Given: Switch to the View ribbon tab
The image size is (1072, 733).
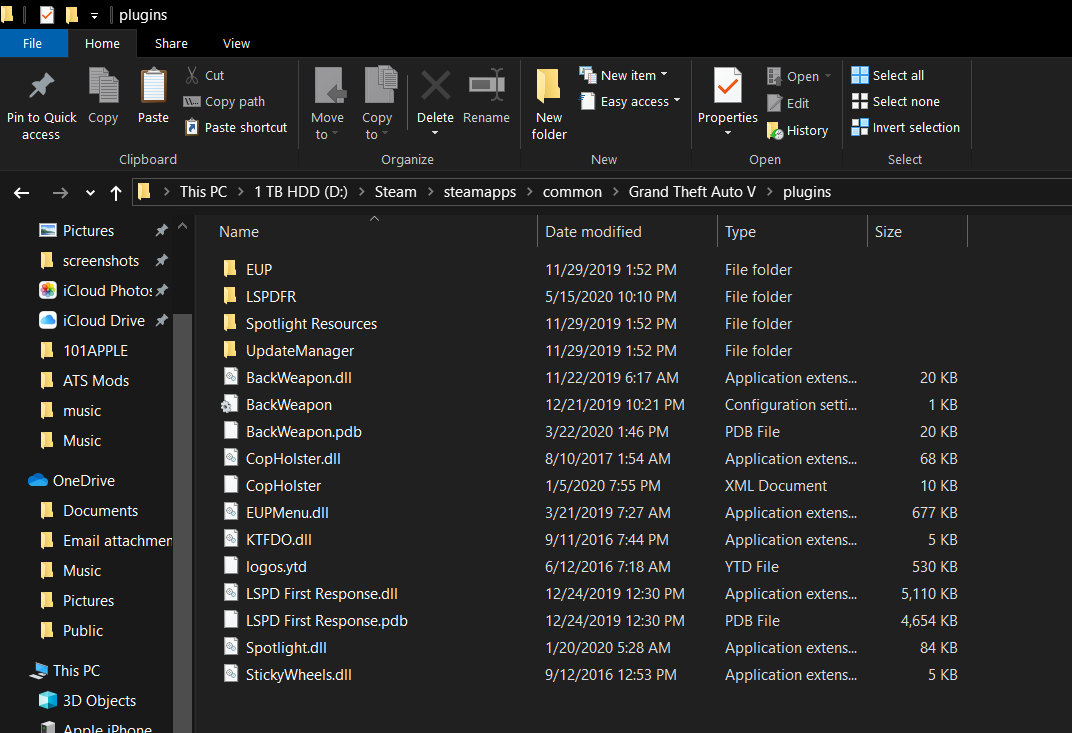Looking at the screenshot, I should tap(236, 43).
